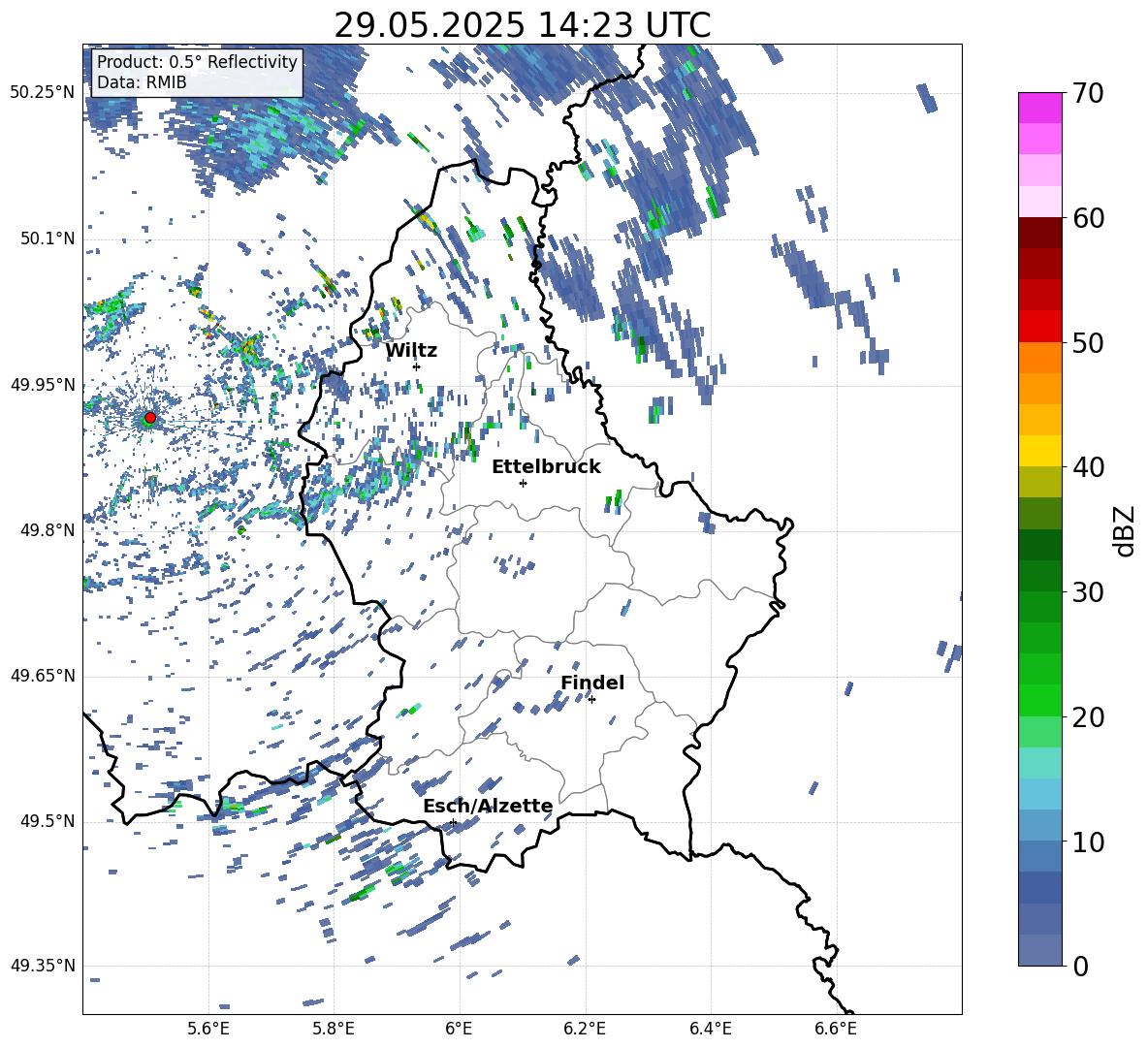Screen dimensions: 1148x1048
Task: Click the colorbar value 60
Action: pyautogui.click(x=1089, y=219)
